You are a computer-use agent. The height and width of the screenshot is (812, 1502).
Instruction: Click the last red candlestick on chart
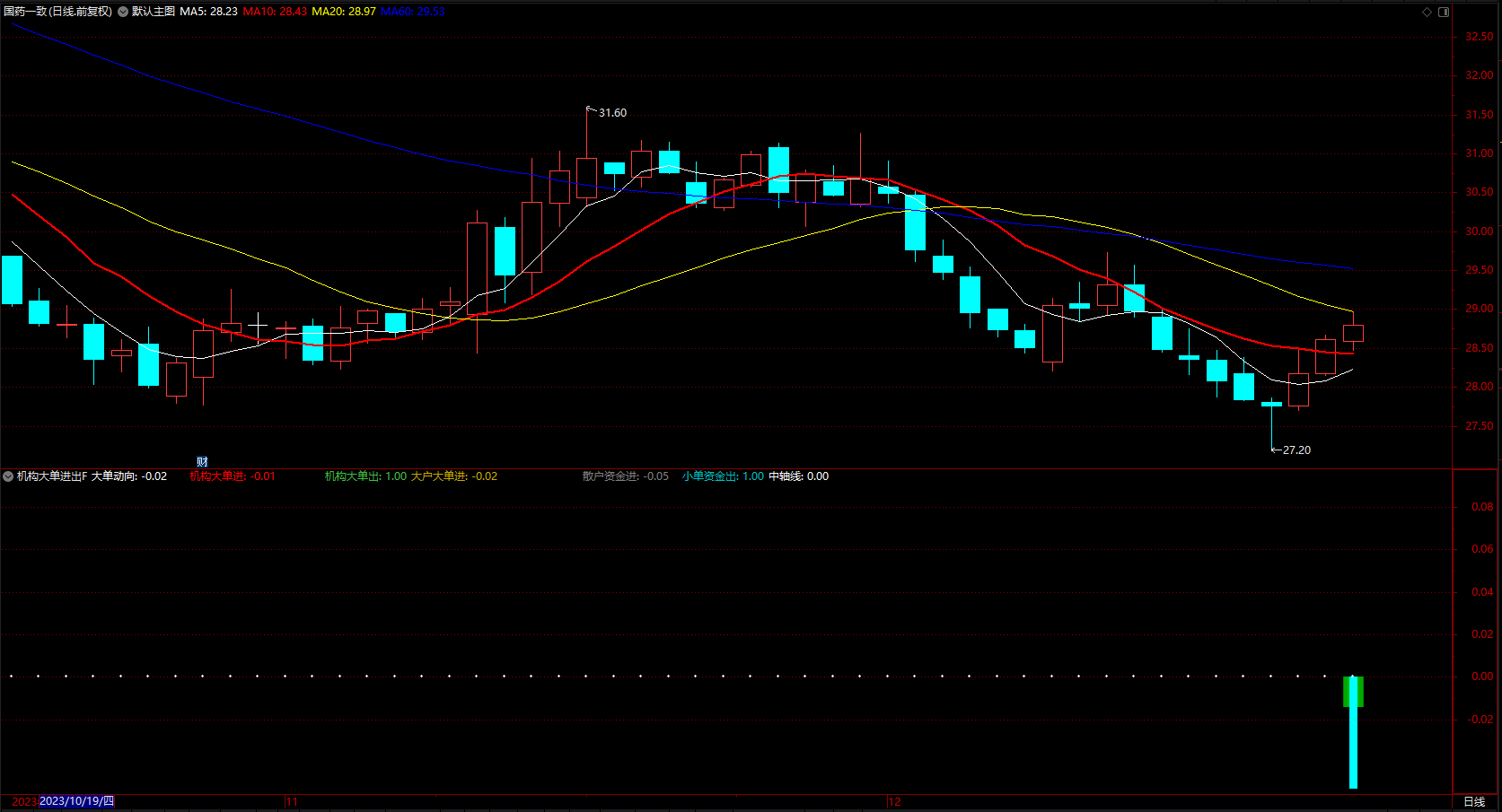(1353, 333)
